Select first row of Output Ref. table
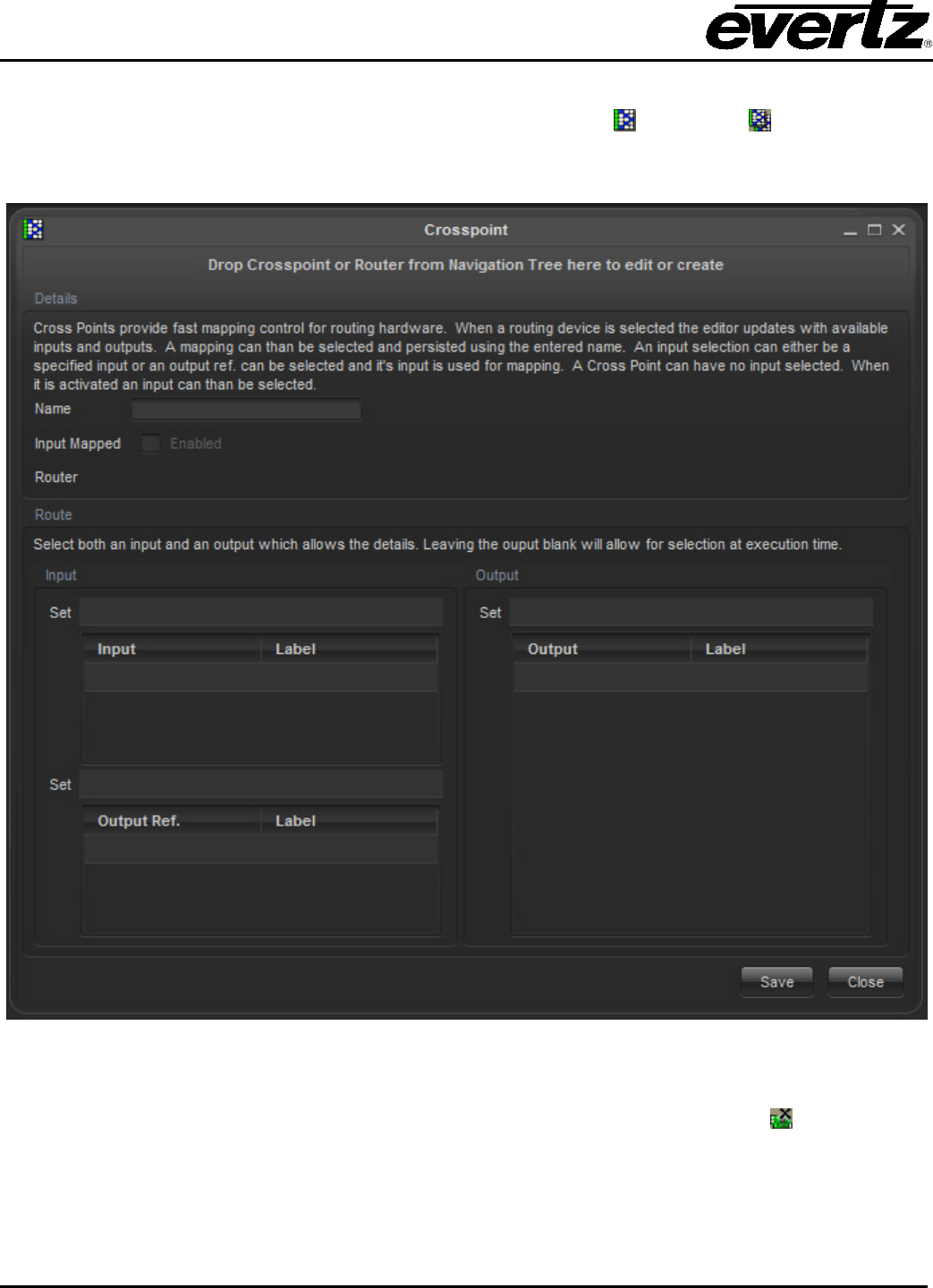Image resolution: width=933 pixels, height=1288 pixels. coord(261,849)
